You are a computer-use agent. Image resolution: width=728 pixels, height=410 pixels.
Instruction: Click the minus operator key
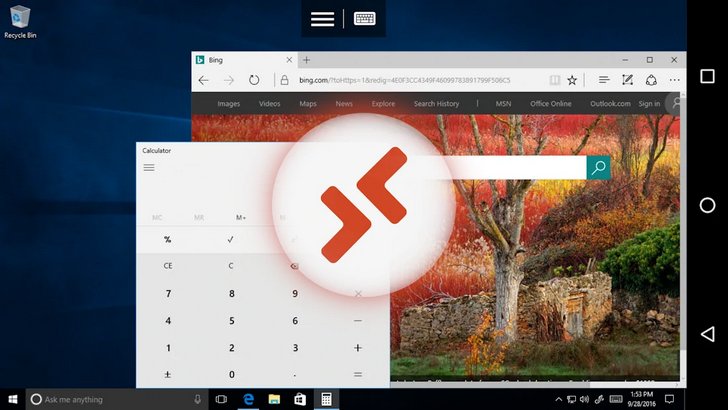tap(358, 321)
